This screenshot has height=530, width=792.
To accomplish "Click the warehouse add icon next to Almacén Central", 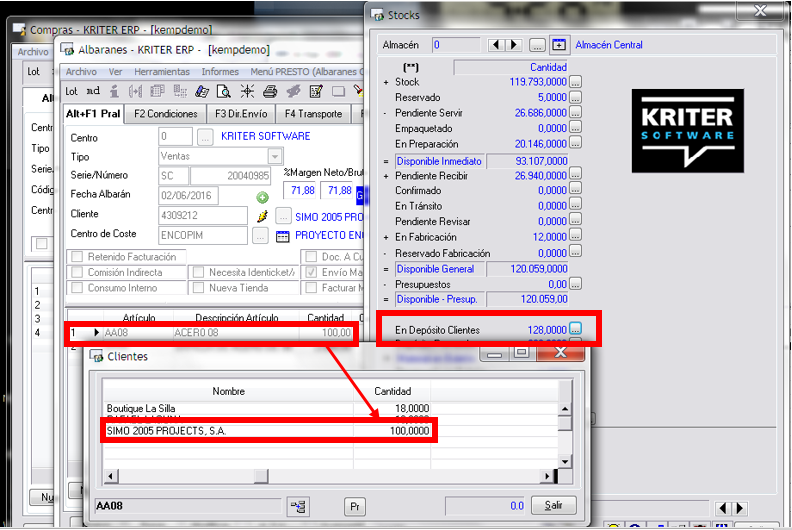I will tap(559, 45).
